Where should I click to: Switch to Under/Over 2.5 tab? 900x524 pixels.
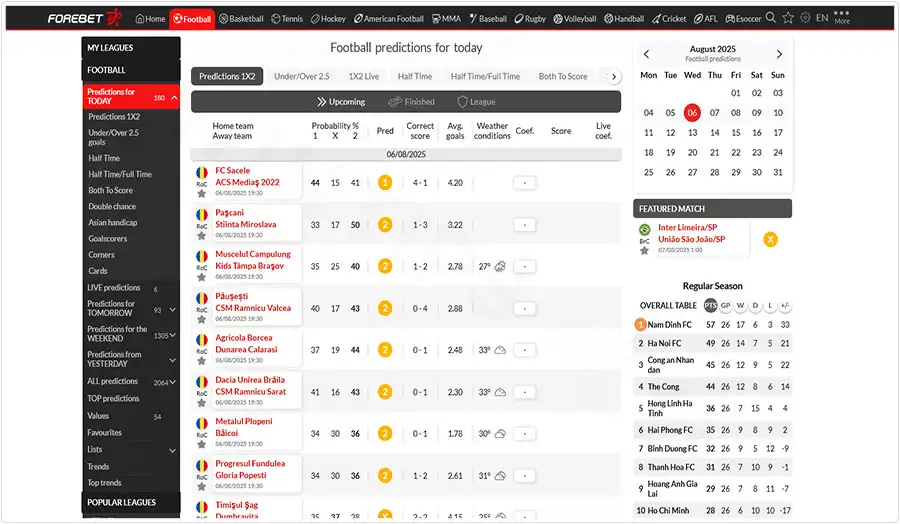pyautogui.click(x=302, y=76)
